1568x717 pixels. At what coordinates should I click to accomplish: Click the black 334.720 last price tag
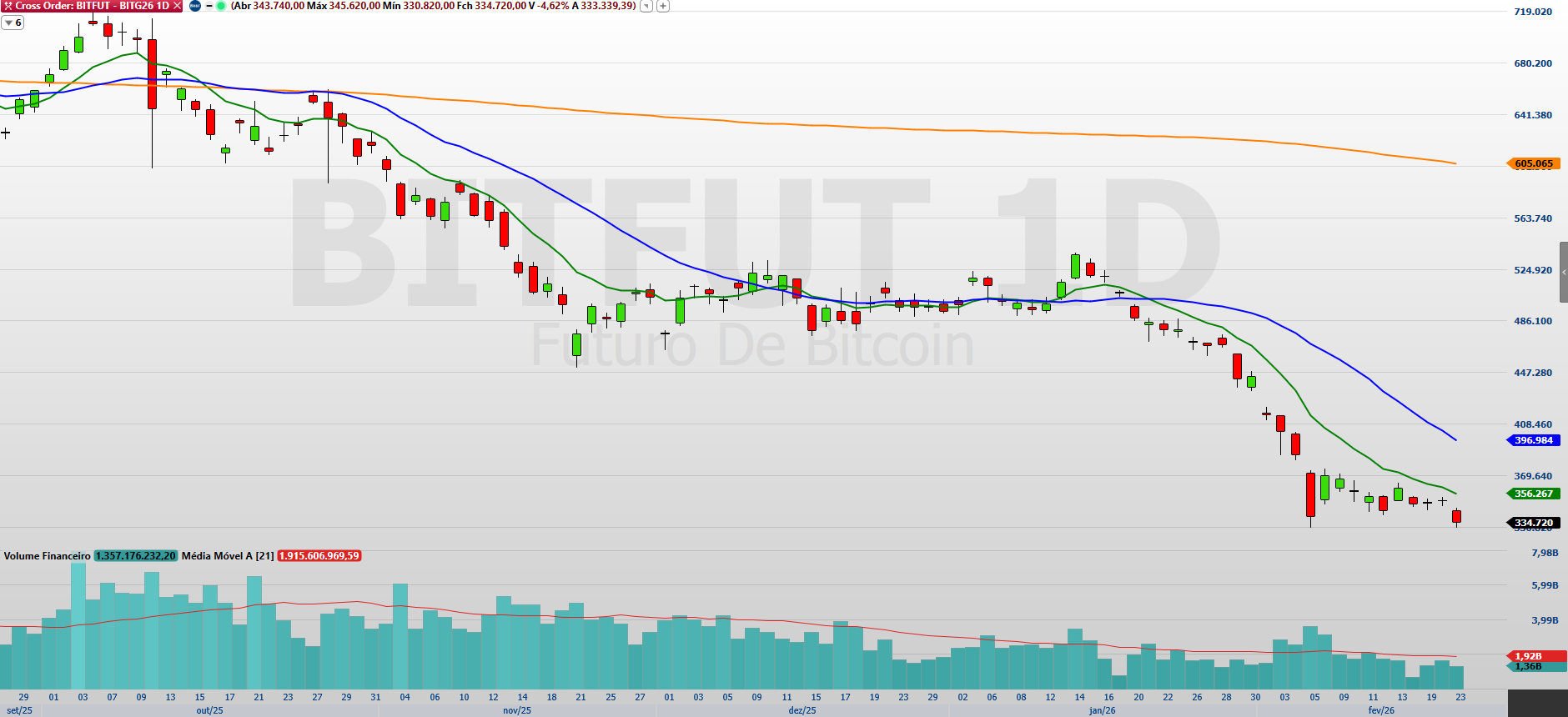[x=1534, y=523]
